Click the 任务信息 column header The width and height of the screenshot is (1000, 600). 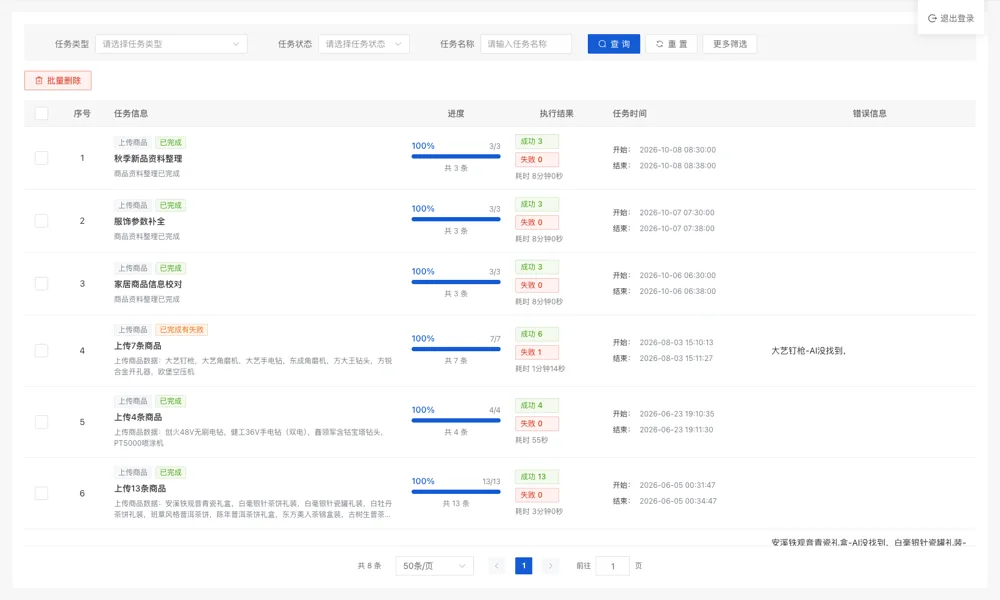[x=131, y=113]
